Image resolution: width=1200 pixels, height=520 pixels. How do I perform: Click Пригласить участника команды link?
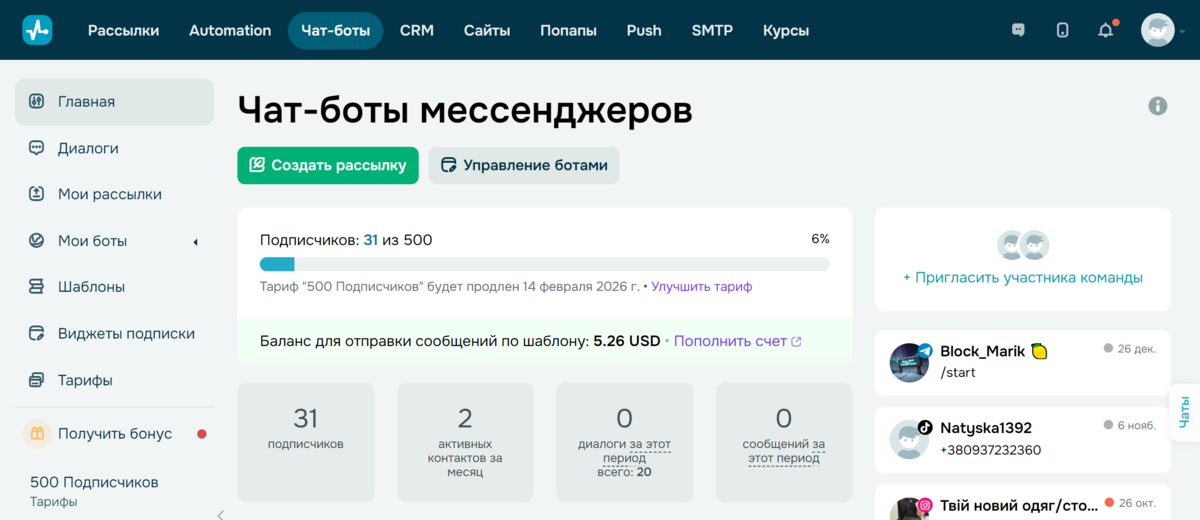click(1022, 277)
